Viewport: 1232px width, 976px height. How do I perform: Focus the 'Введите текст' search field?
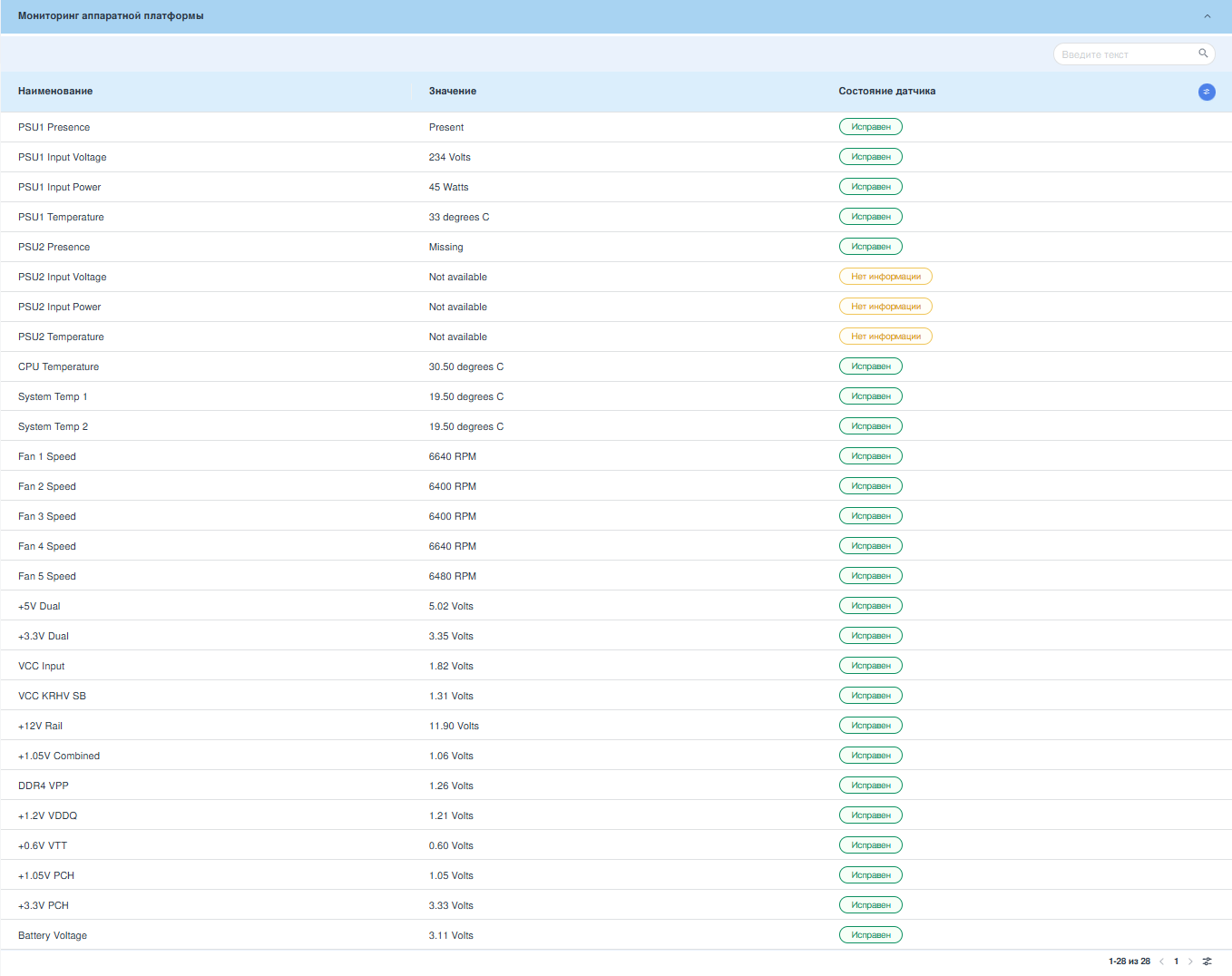coord(1125,54)
